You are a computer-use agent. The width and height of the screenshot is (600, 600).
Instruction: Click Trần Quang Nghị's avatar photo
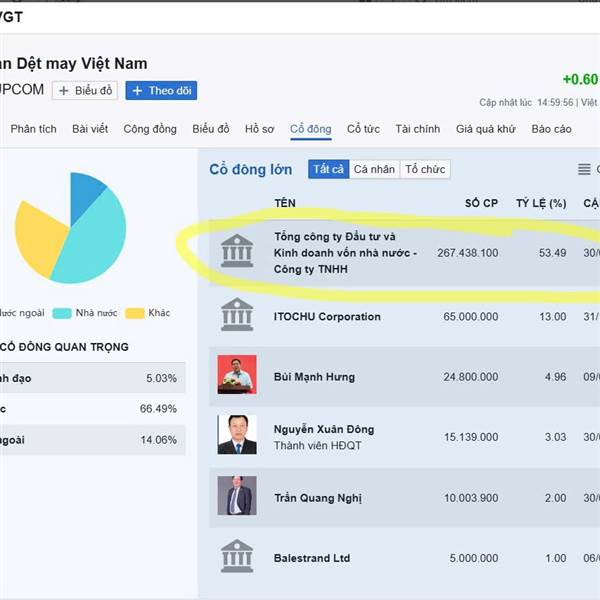[x=237, y=496]
